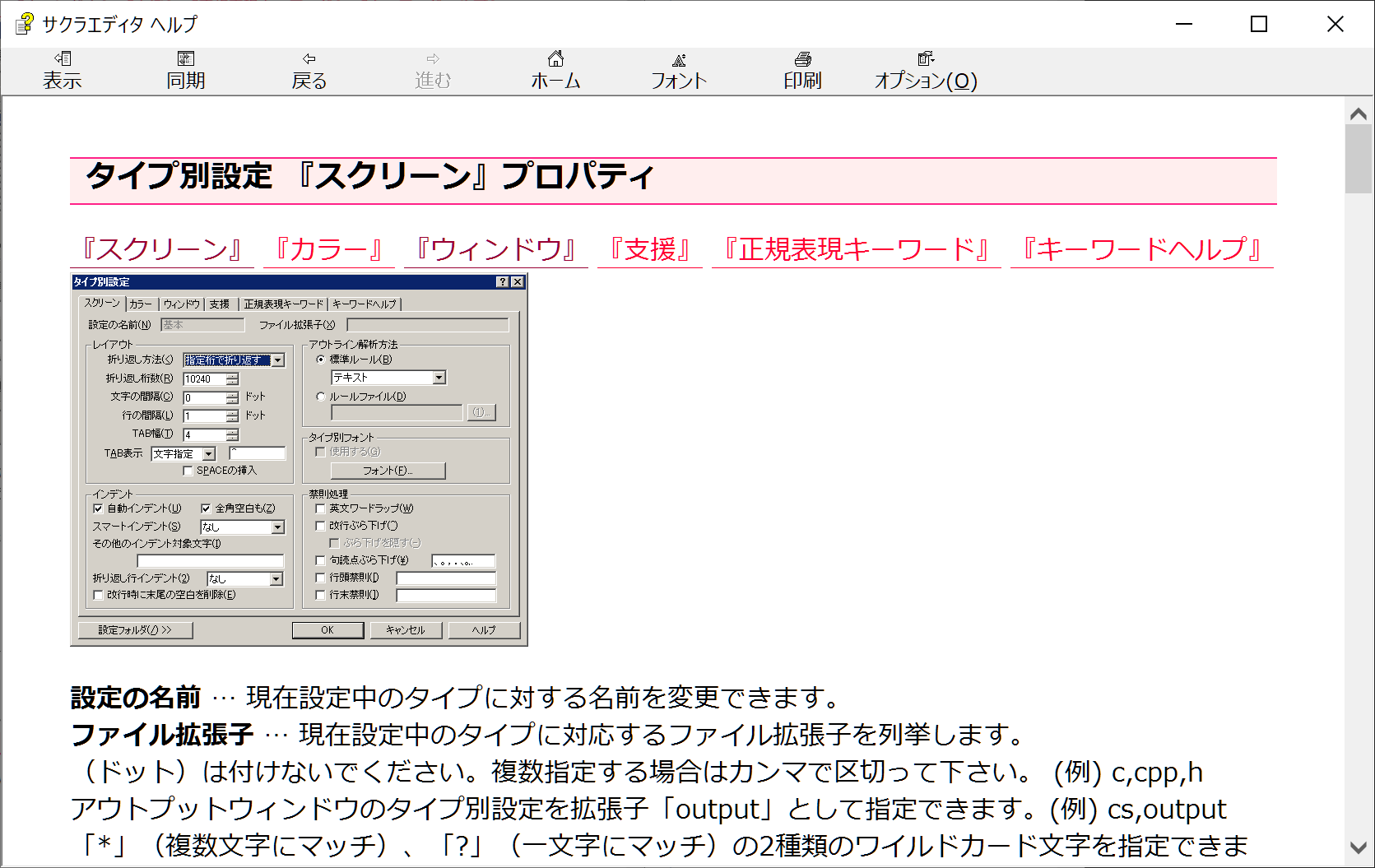Click the OK button in the dialog
Image resolution: width=1375 pixels, height=868 pixels.
327,630
